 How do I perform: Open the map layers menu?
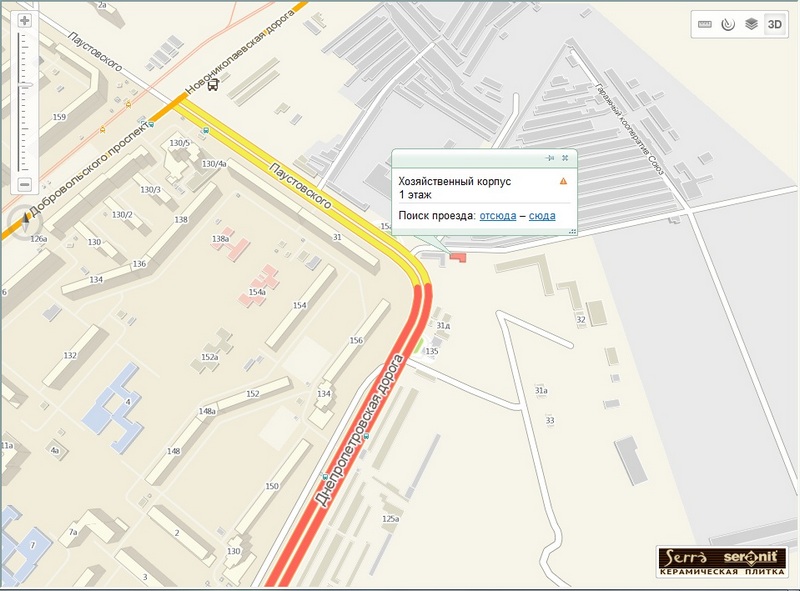pyautogui.click(x=750, y=25)
